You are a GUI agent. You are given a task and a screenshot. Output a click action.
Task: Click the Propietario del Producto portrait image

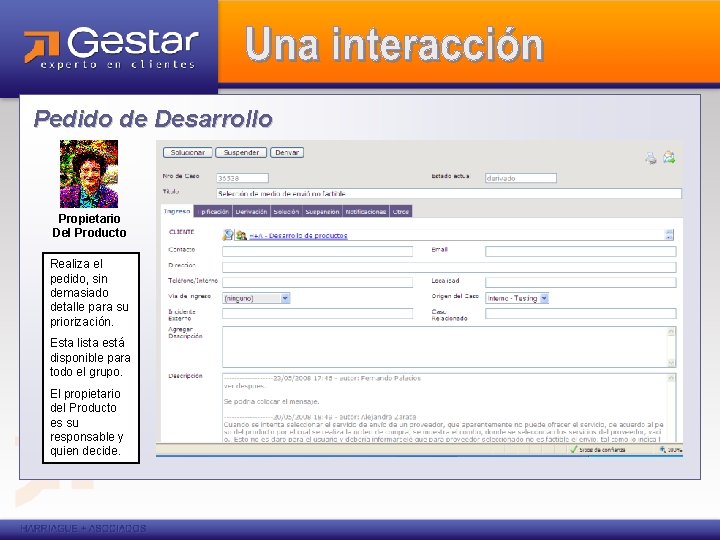[89, 174]
